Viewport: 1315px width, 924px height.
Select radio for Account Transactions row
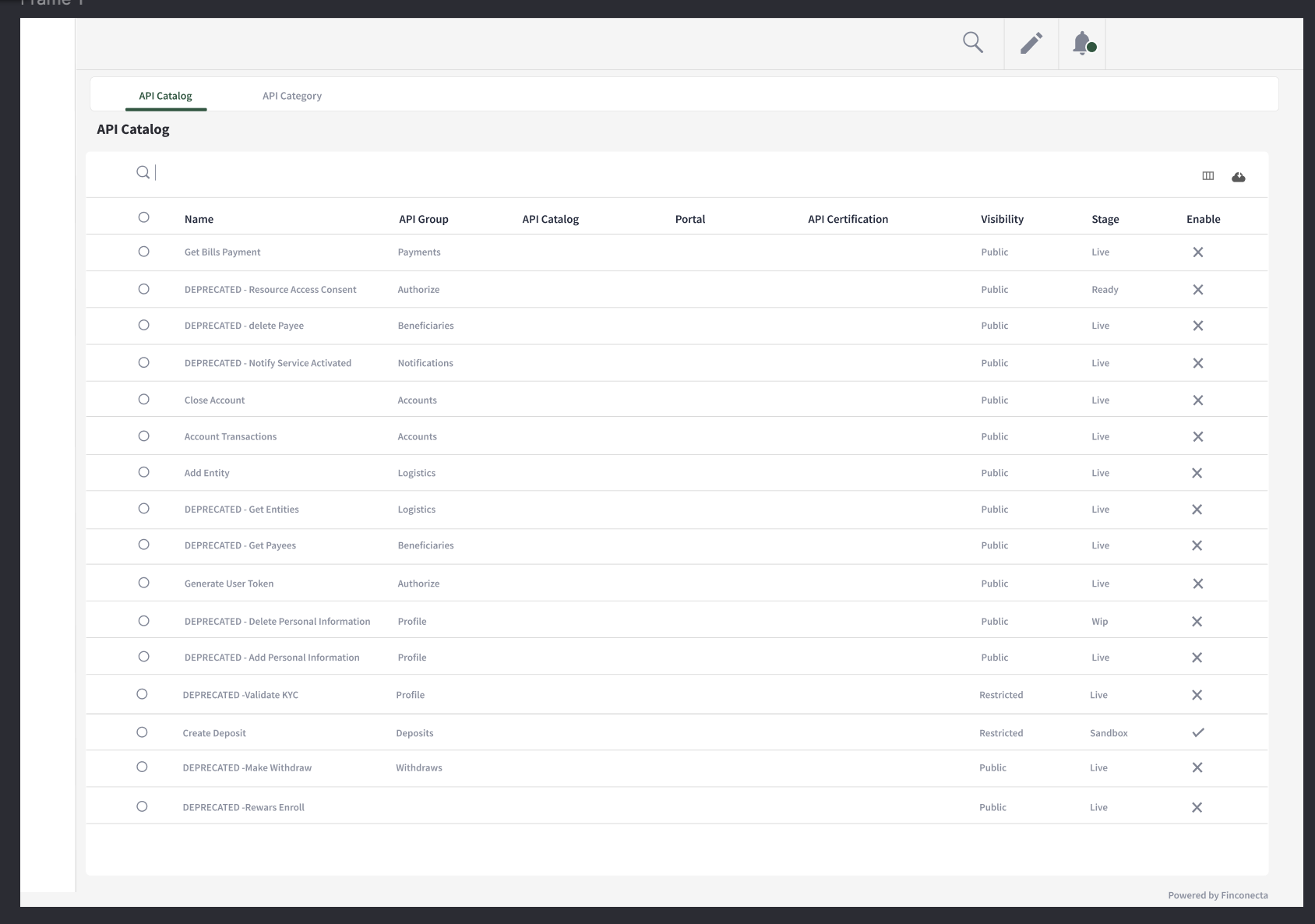click(x=143, y=436)
